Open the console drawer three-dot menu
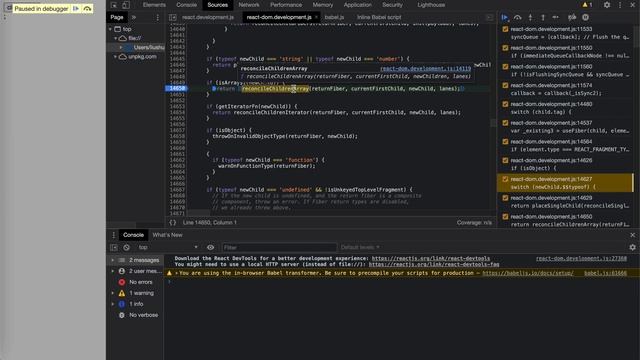 [113, 235]
